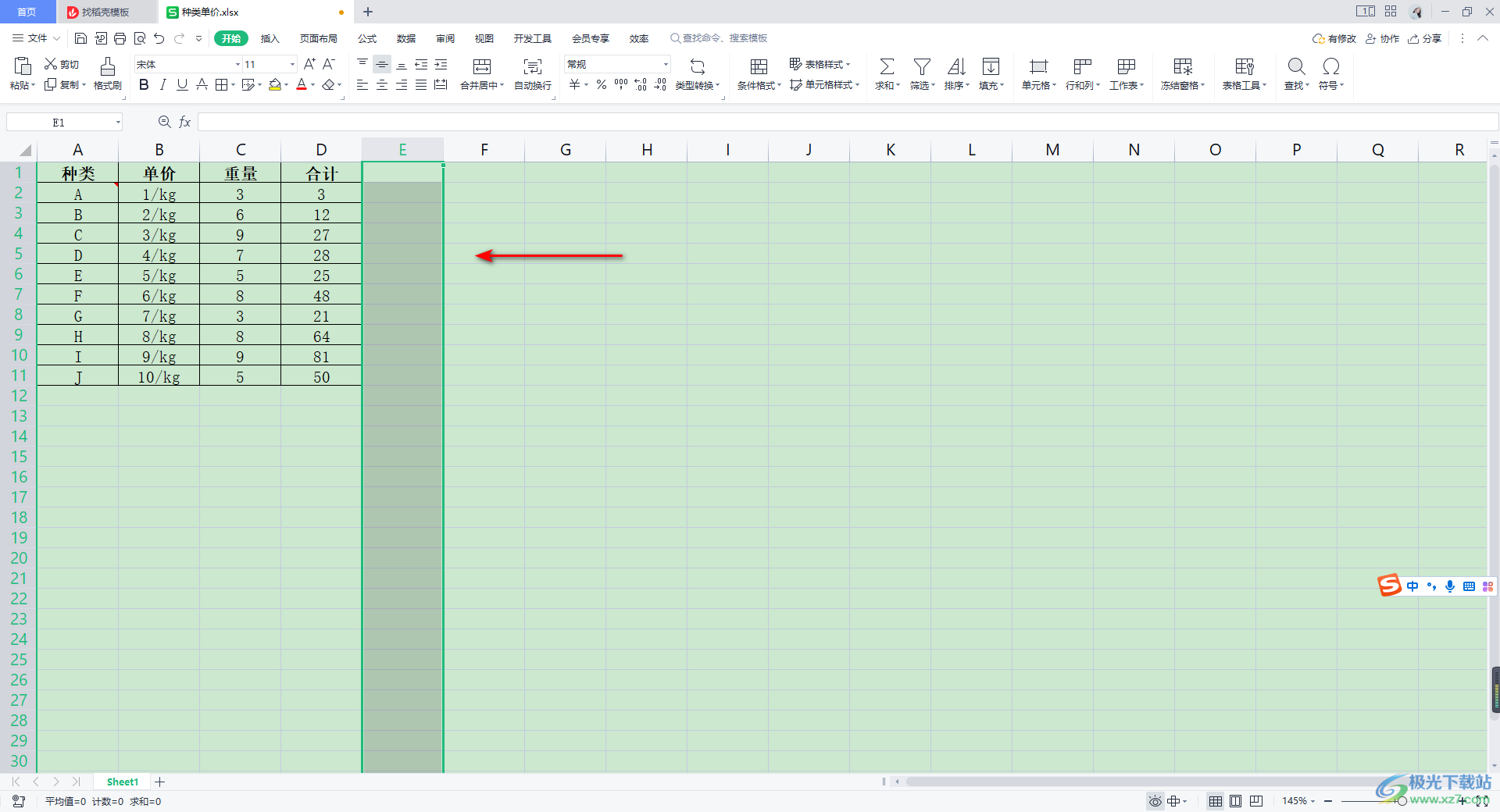1500x812 pixels.
Task: Click the Sort (排序) icon
Action: click(x=956, y=66)
